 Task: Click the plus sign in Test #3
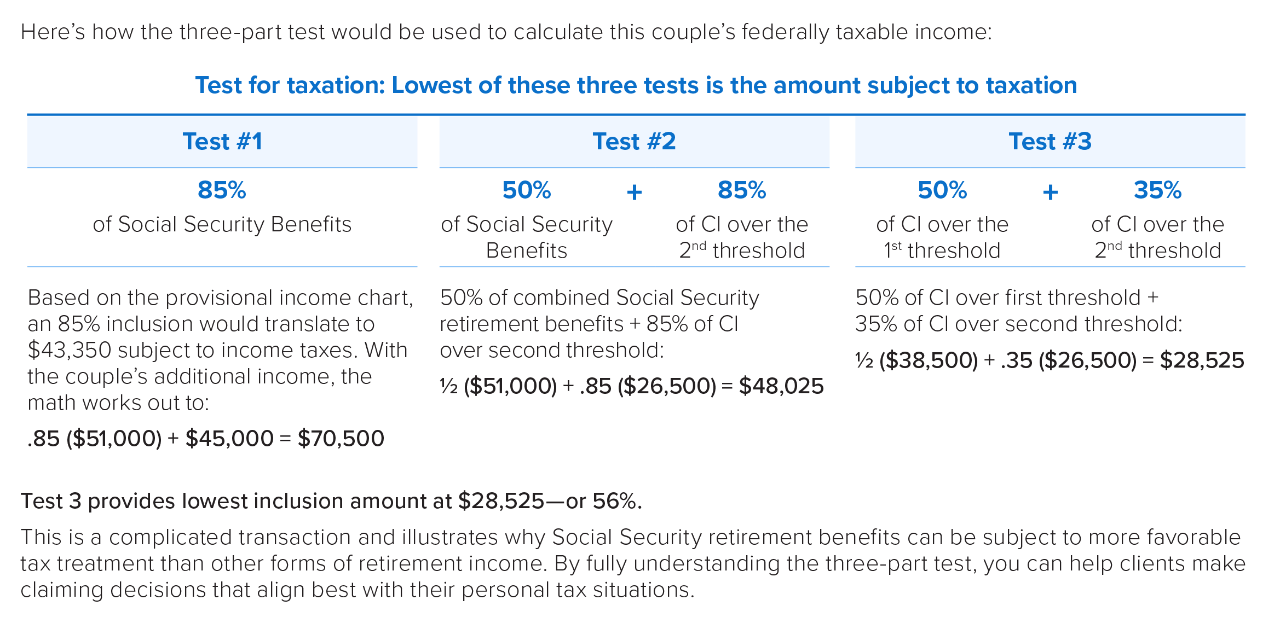pyautogui.click(x=1050, y=192)
